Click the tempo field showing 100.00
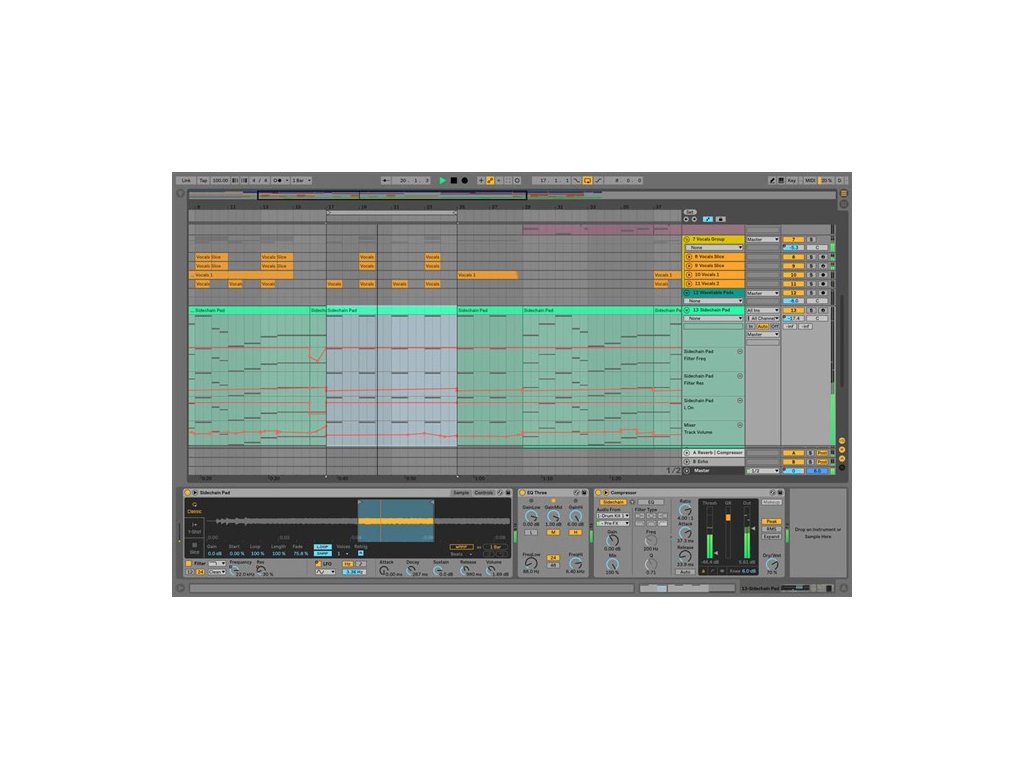Screen dimensions: 1024x768 click(220, 180)
